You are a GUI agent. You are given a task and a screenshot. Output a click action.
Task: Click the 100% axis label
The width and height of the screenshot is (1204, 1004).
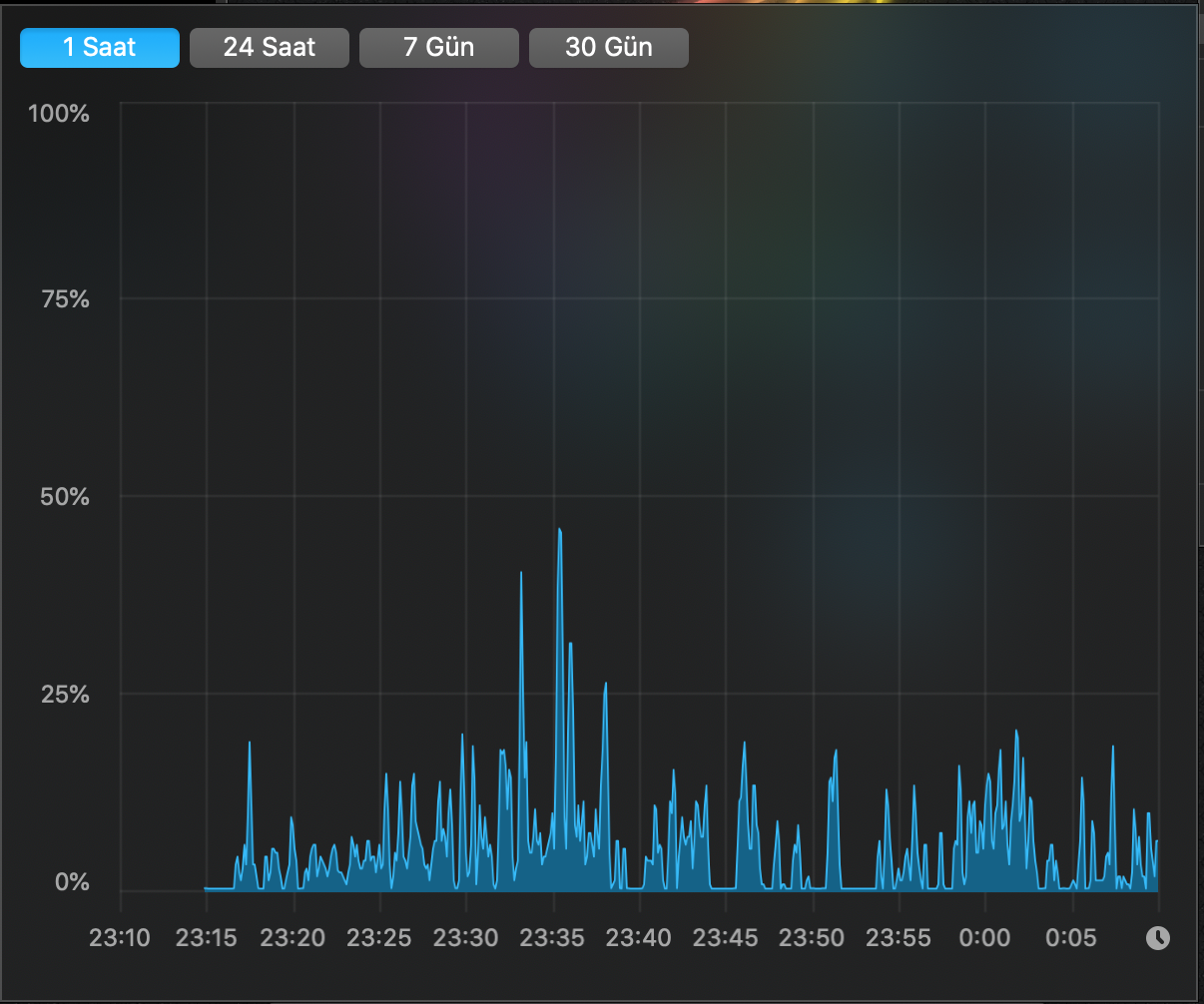pyautogui.click(x=59, y=114)
